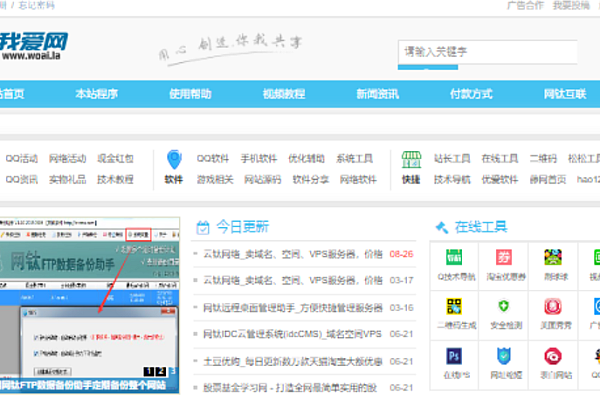Click the blue 软件 category pin icon
The image size is (600, 400).
[174, 160]
